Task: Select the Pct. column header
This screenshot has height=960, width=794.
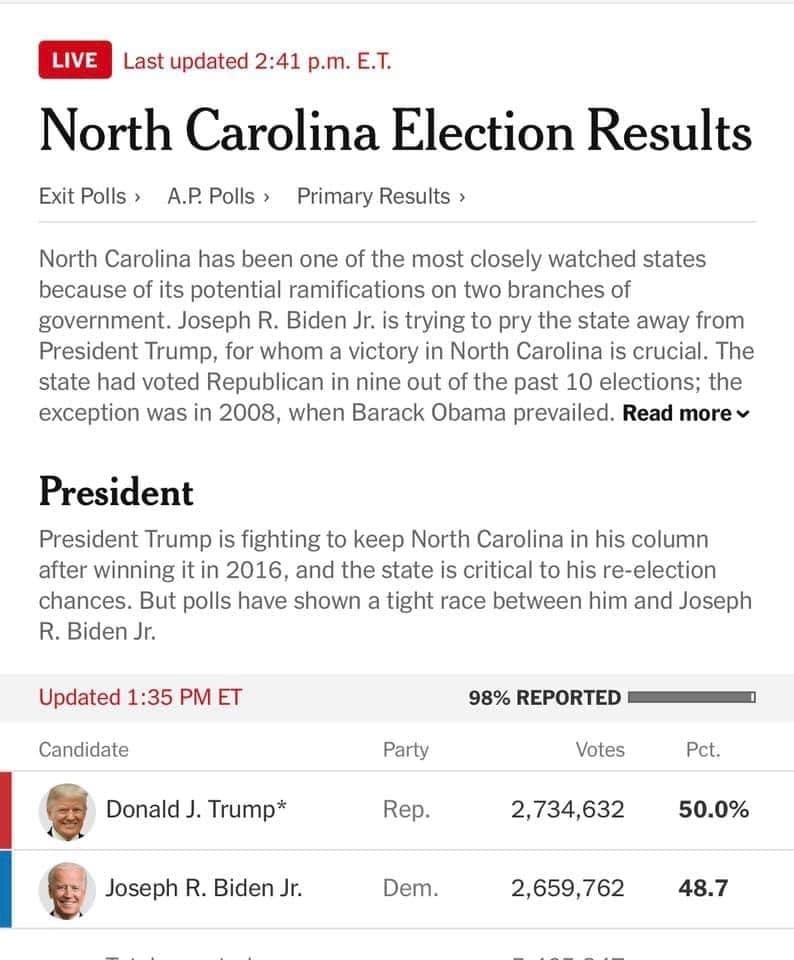Action: click(703, 749)
